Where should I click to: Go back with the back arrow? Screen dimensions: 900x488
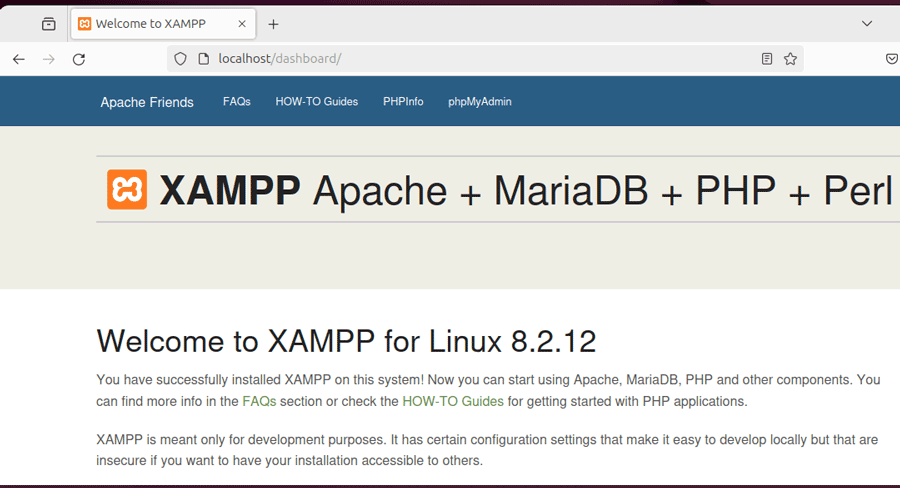coord(19,59)
